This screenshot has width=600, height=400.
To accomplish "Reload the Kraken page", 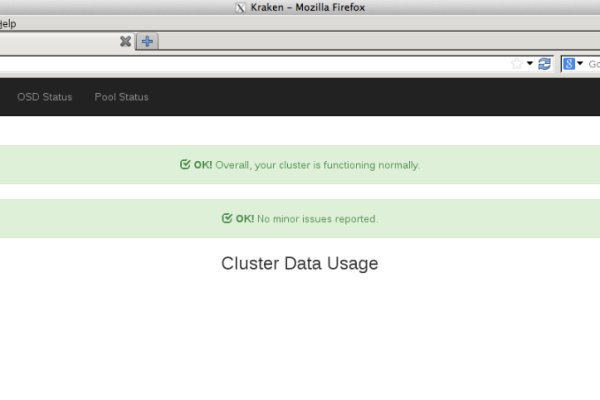I will 545,64.
